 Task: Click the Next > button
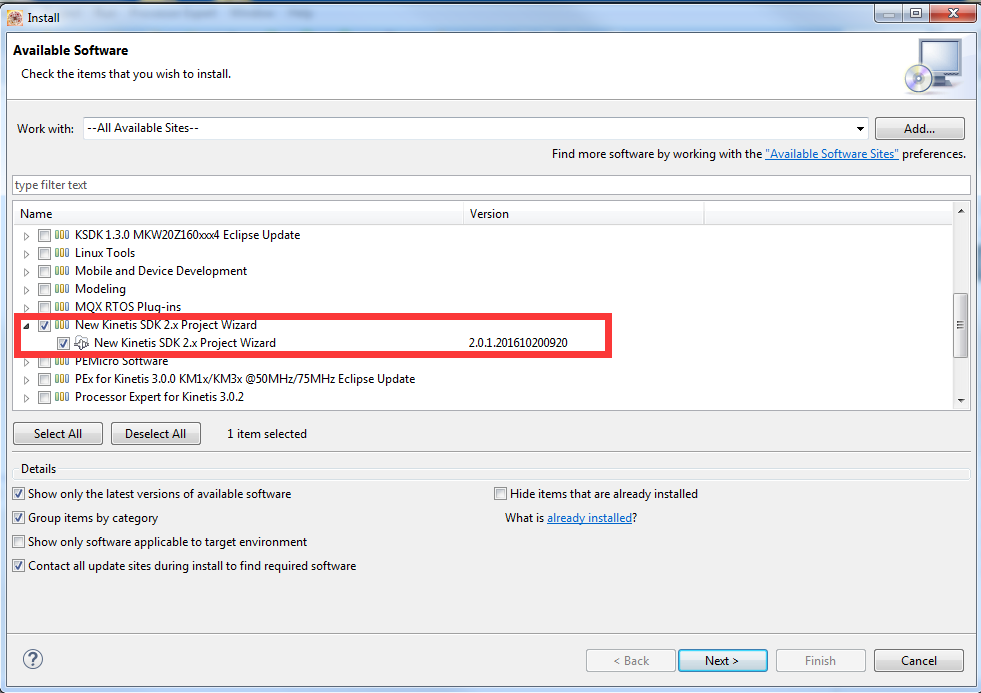[x=722, y=661]
